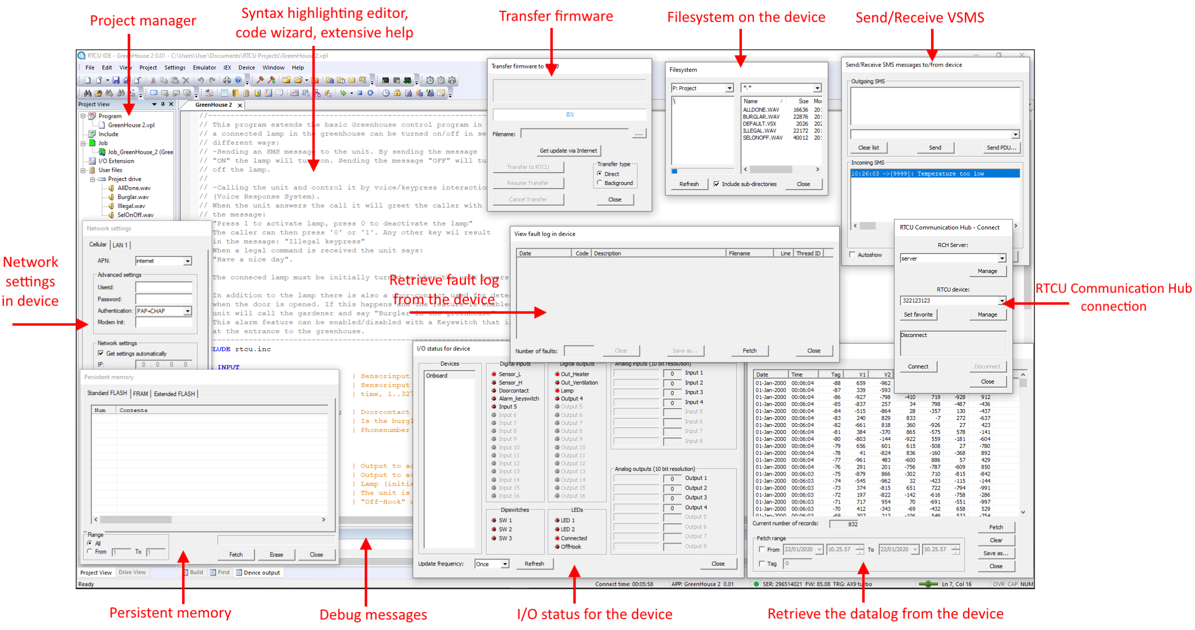Screen dimensions: 1195x630
Task: Switch to the LAN 1 tab
Action: (x=120, y=245)
